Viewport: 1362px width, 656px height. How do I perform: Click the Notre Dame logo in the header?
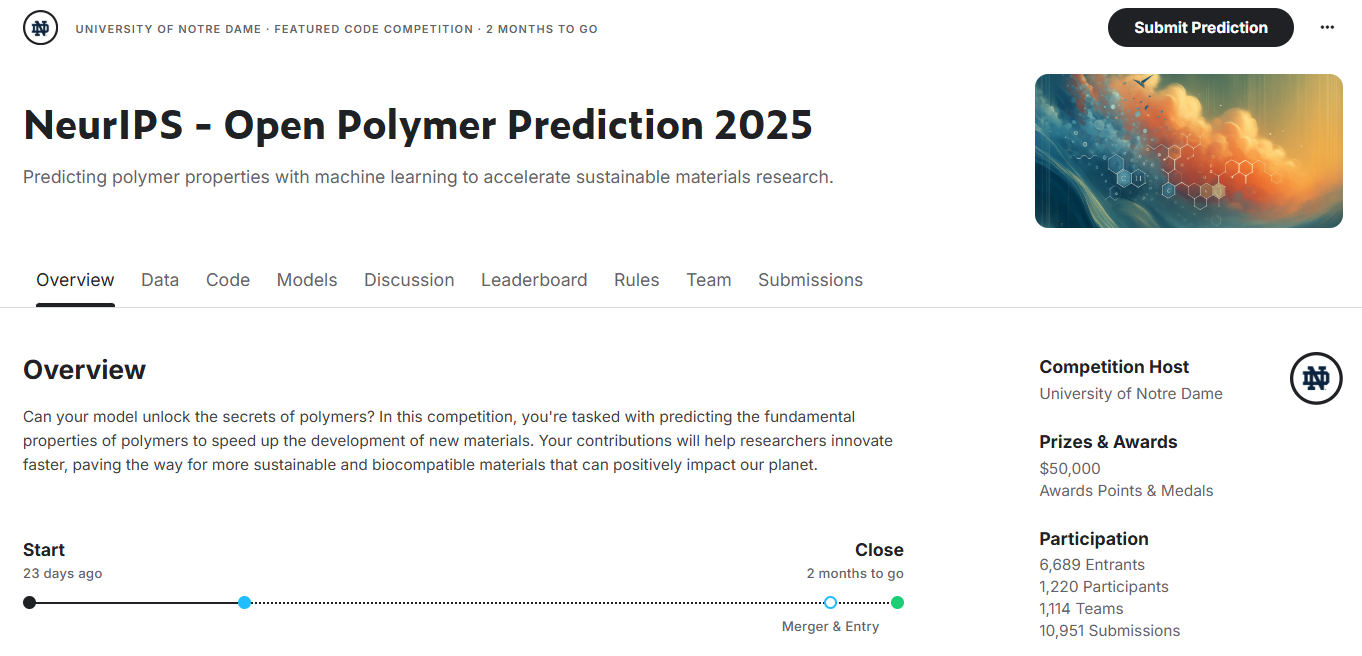pos(40,27)
